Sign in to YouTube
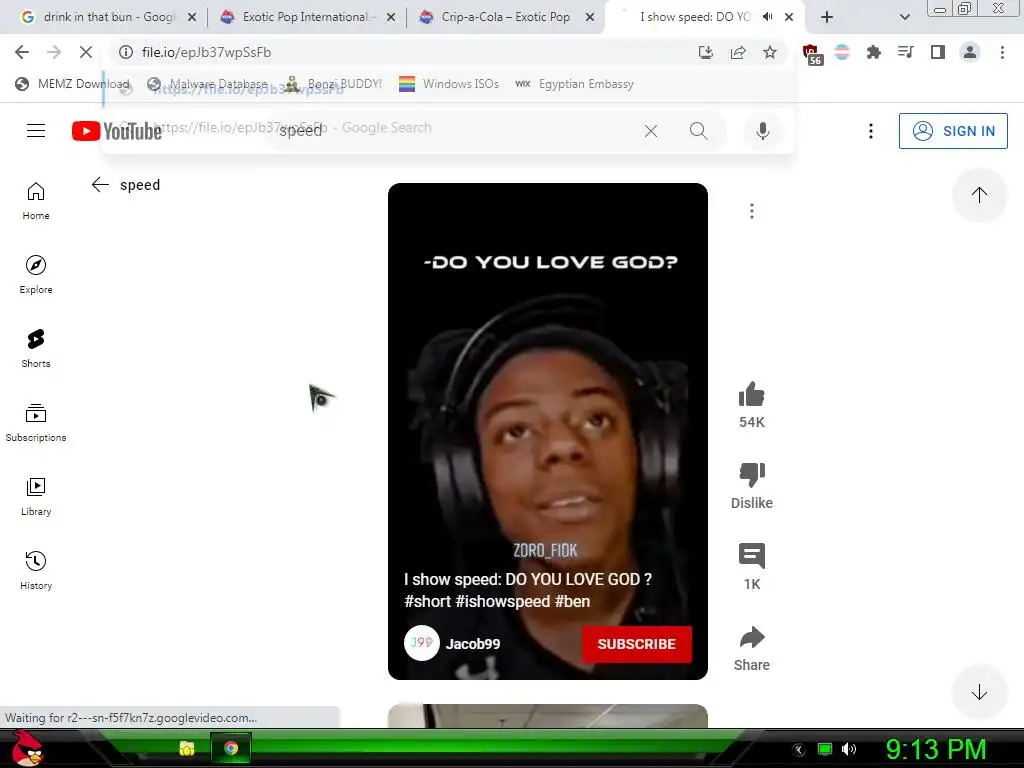Image resolution: width=1024 pixels, height=768 pixels. pyautogui.click(x=953, y=131)
